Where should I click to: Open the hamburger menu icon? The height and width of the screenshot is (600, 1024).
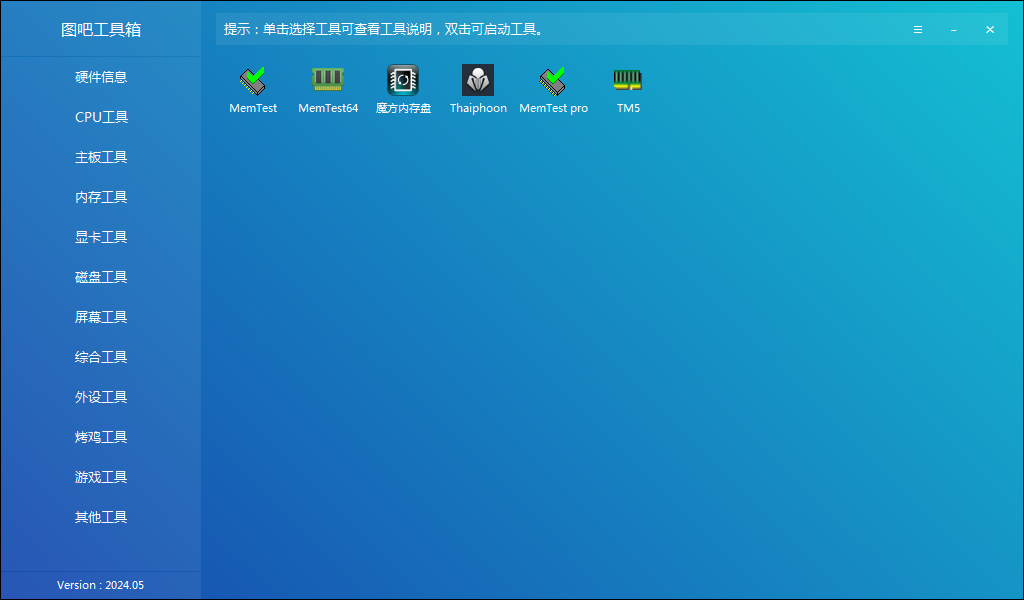[918, 29]
